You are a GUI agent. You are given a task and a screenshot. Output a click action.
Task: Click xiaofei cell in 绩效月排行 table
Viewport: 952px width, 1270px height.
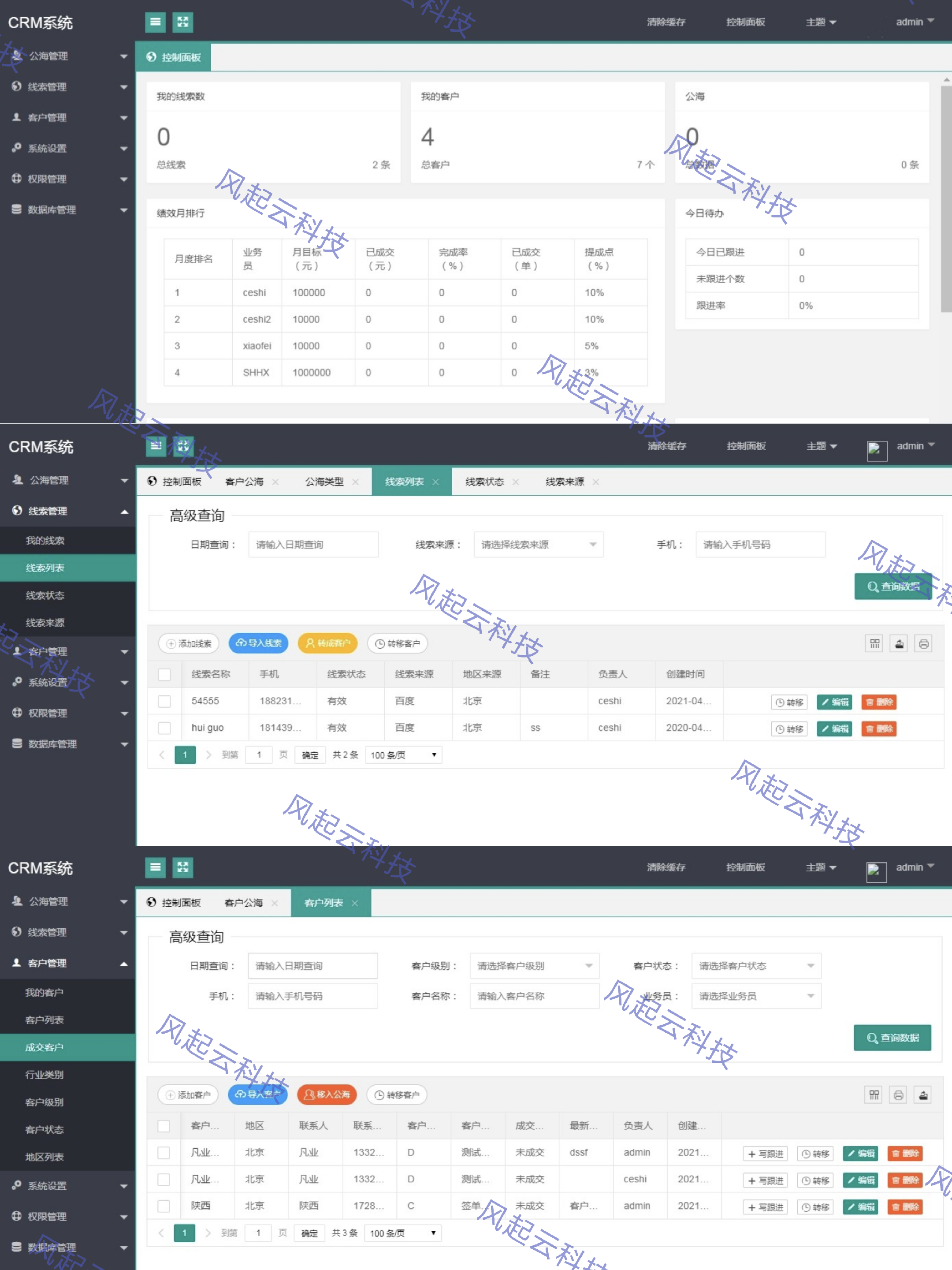257,346
